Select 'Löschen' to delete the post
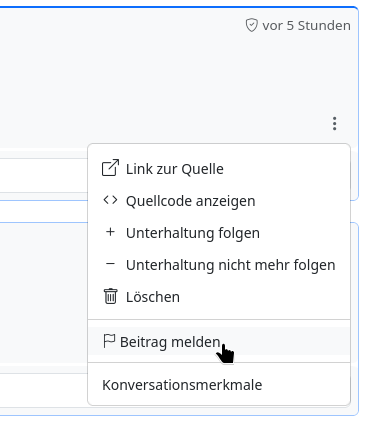 [219, 297]
